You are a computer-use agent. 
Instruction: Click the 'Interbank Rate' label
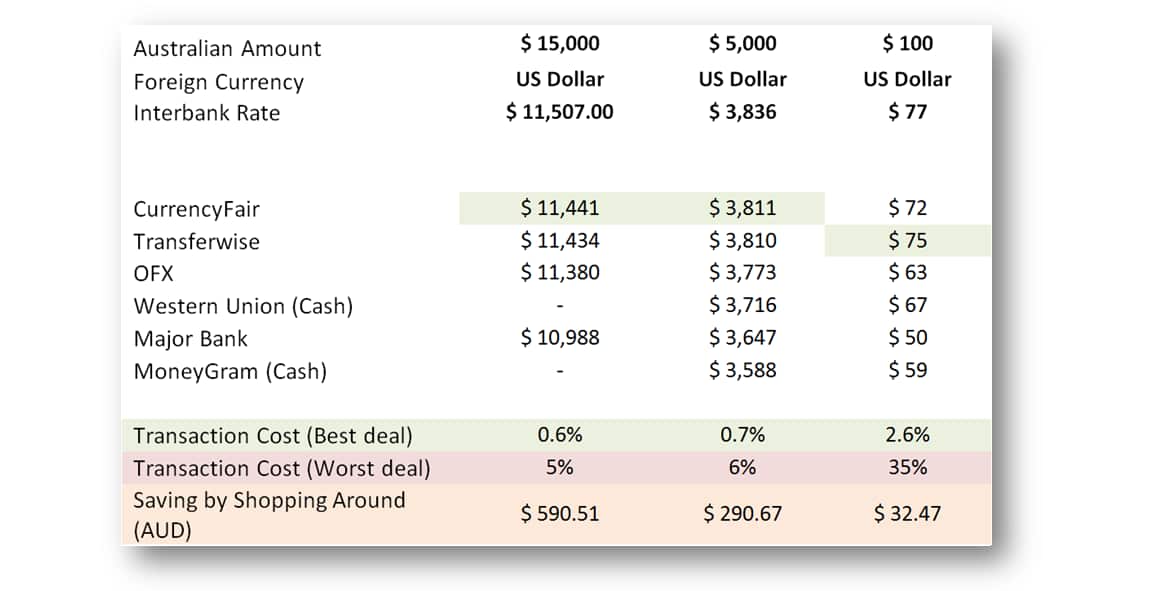[207, 114]
